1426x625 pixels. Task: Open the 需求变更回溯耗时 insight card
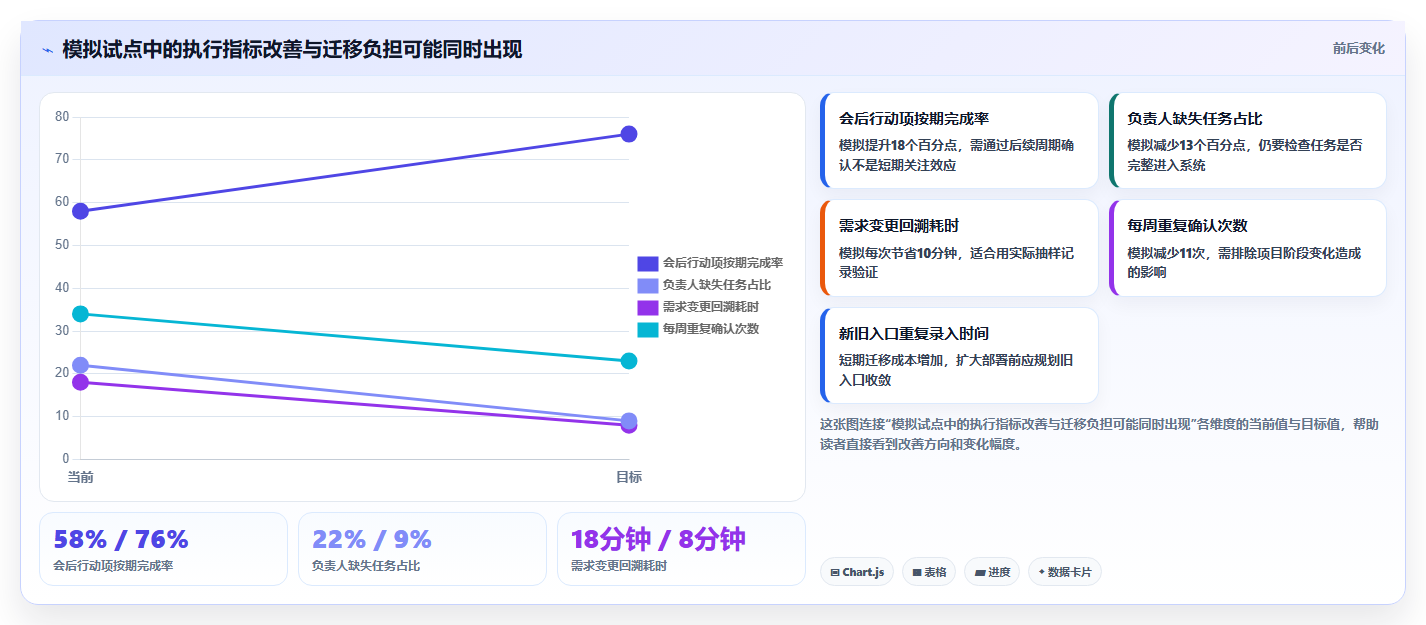coord(959,248)
